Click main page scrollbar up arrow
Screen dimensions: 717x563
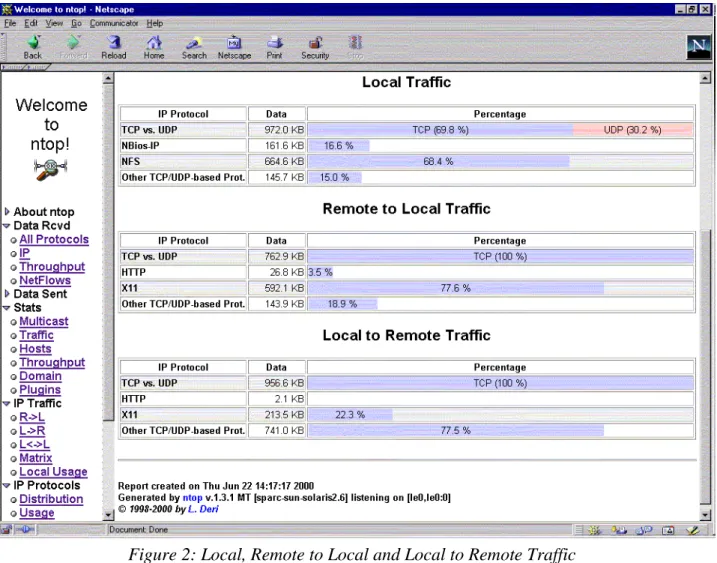pyautogui.click(x=705, y=78)
